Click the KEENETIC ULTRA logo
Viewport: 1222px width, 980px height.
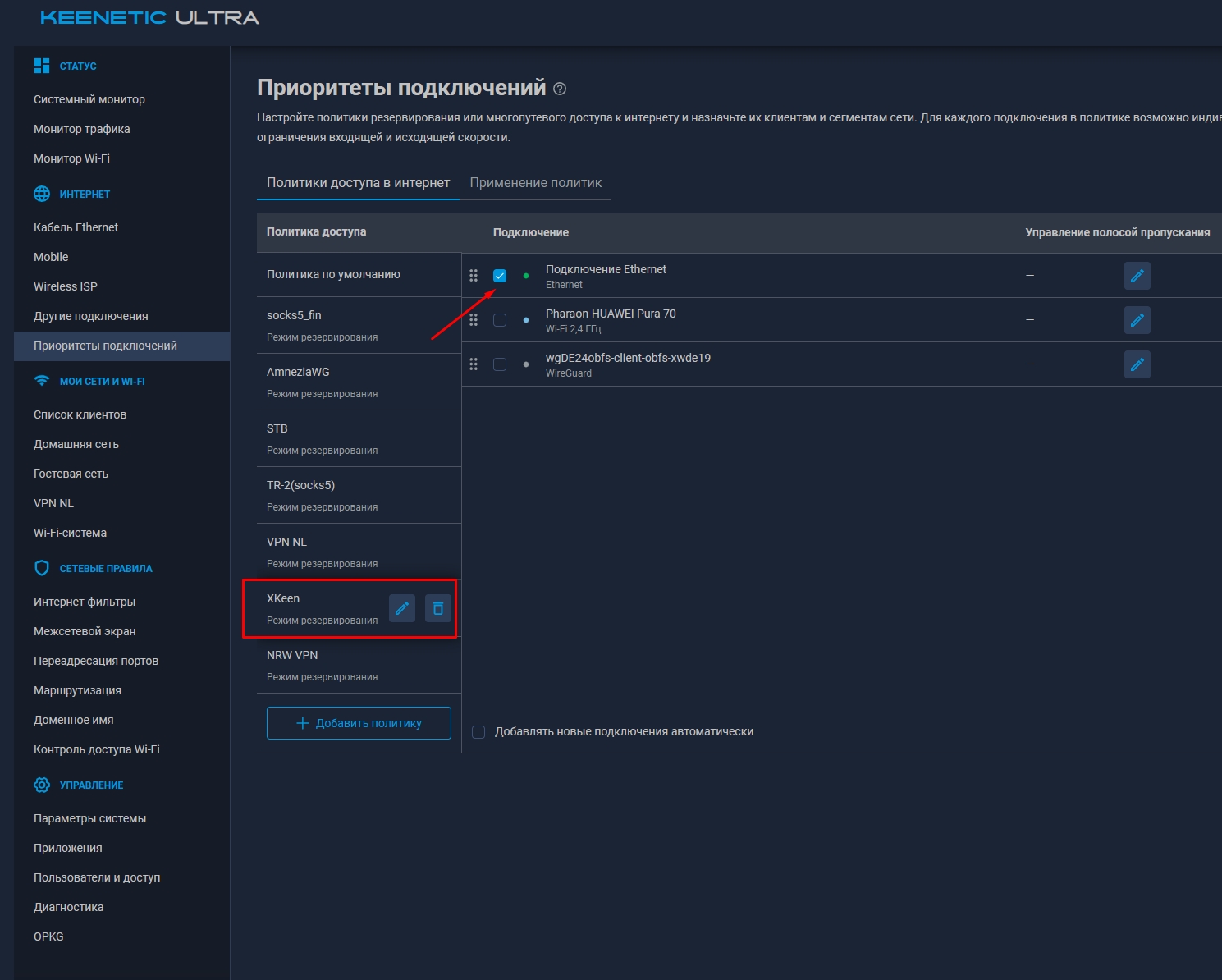click(148, 16)
